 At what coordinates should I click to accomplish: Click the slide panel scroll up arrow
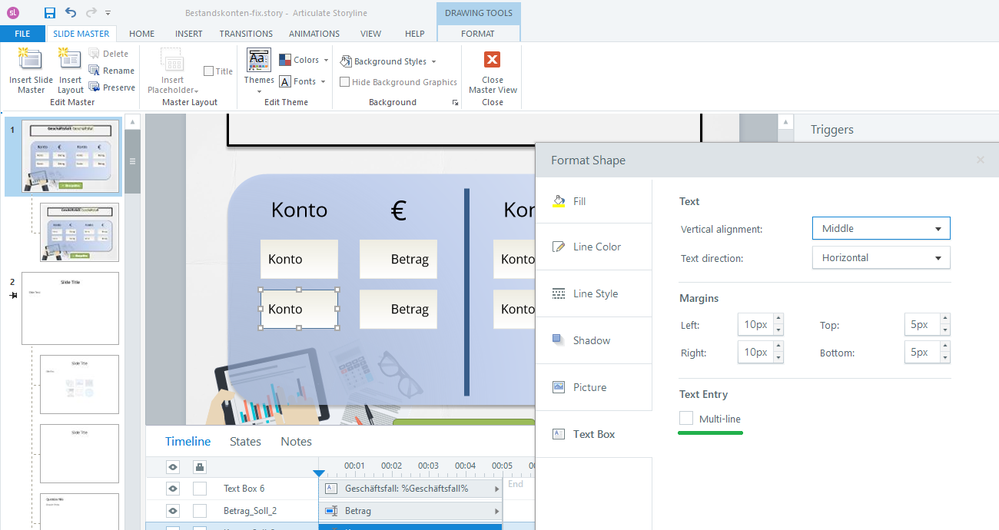(133, 122)
